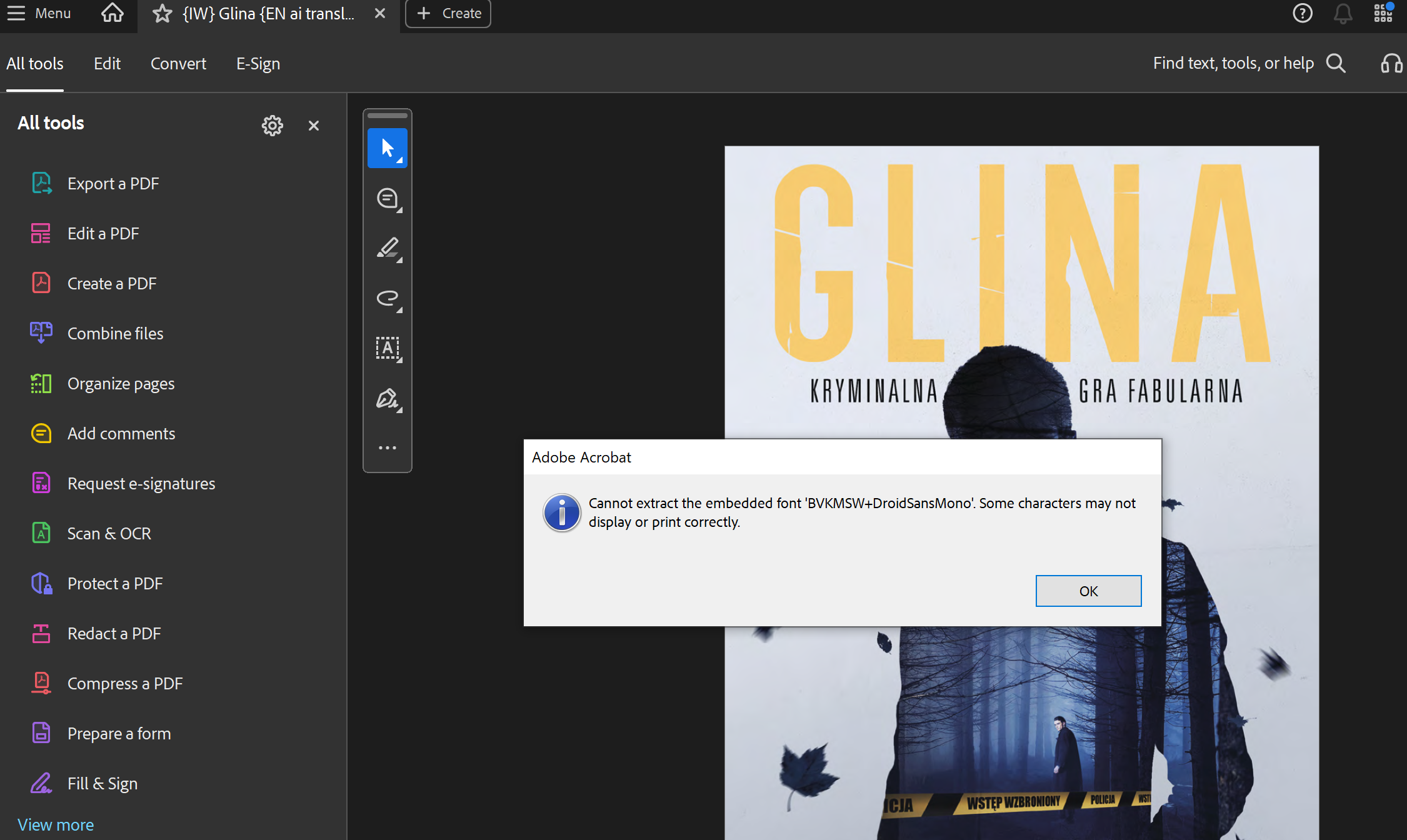Screen dimensions: 1407x840
Task: Star the Glina document tab
Action: 162,13
